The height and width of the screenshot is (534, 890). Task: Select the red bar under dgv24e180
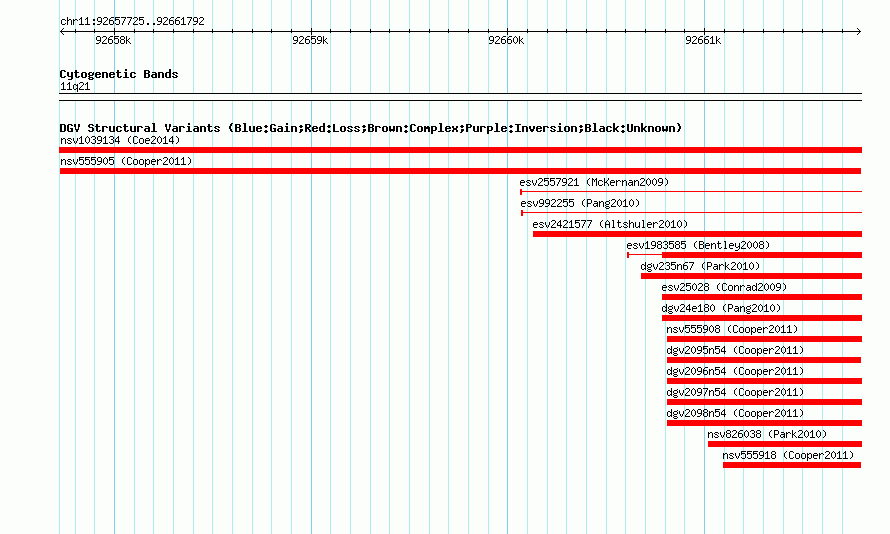(762, 318)
